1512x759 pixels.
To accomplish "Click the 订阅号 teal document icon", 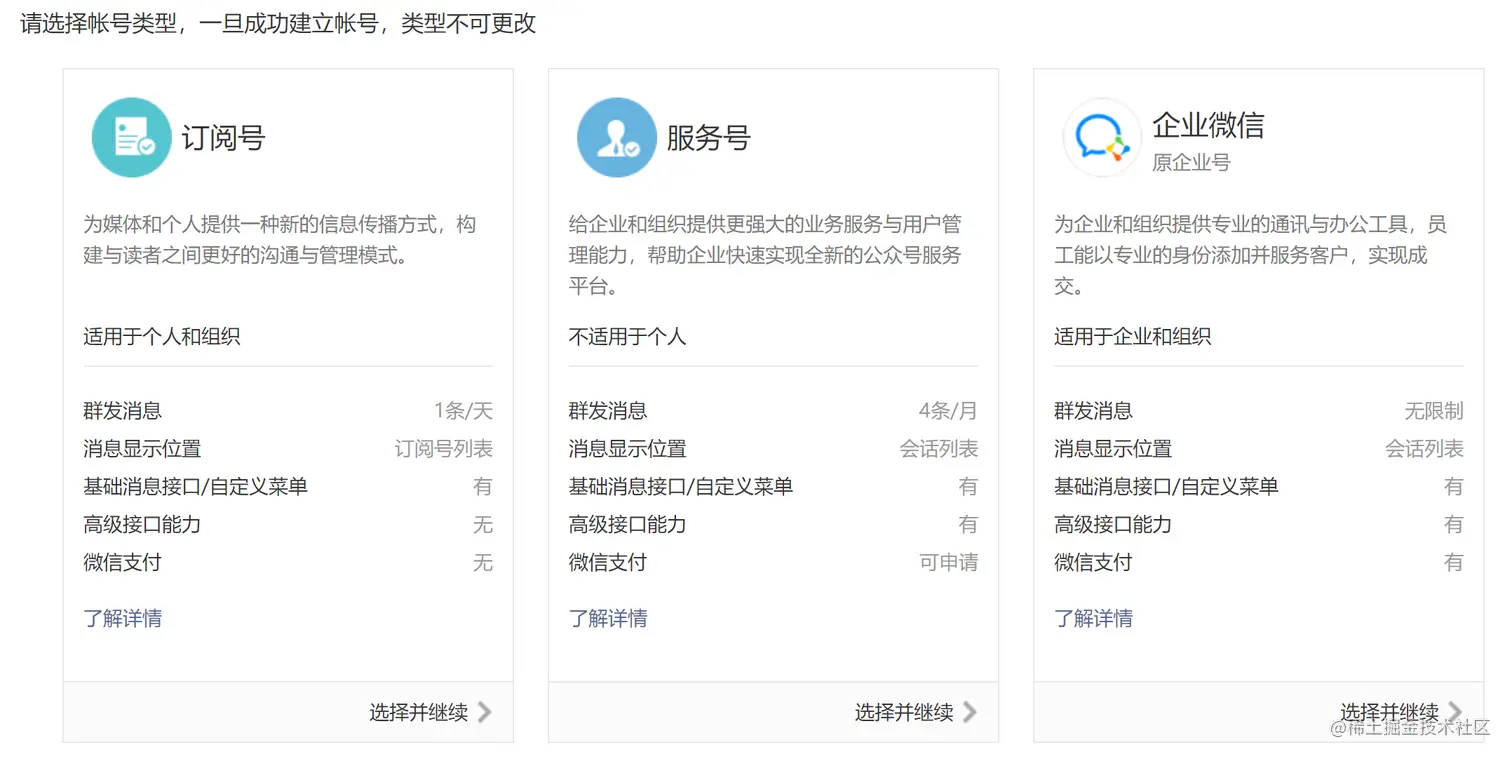I will coord(131,138).
